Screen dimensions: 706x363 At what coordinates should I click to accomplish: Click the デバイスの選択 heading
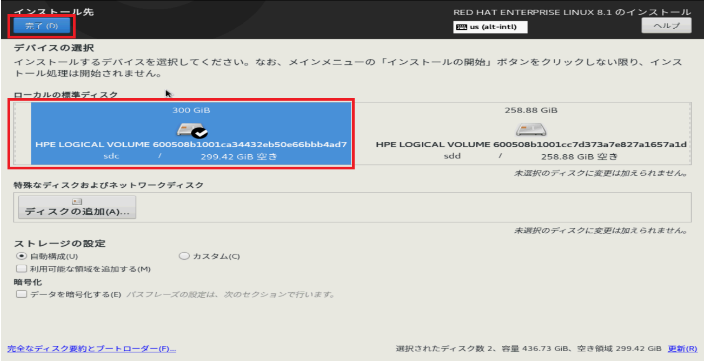pyautogui.click(x=54, y=48)
